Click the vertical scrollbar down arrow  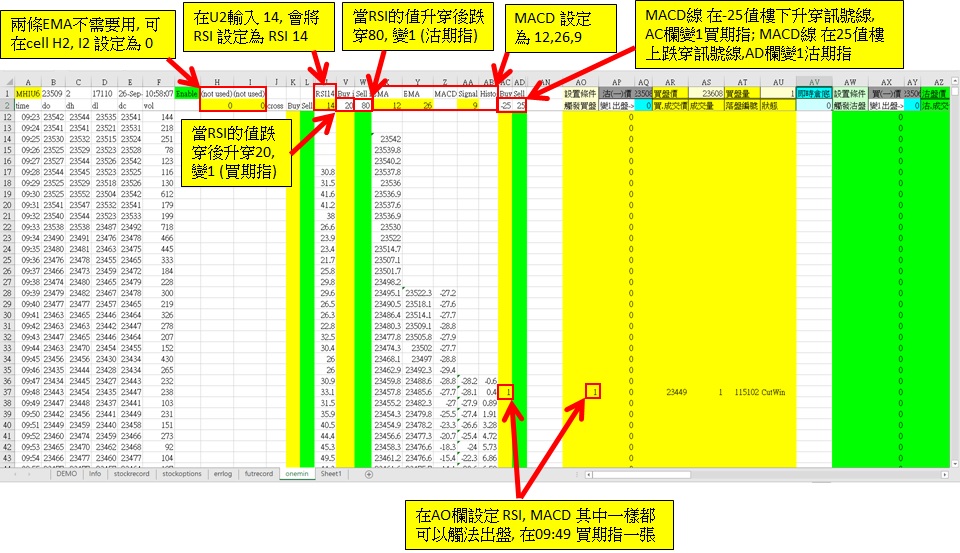[955, 464]
